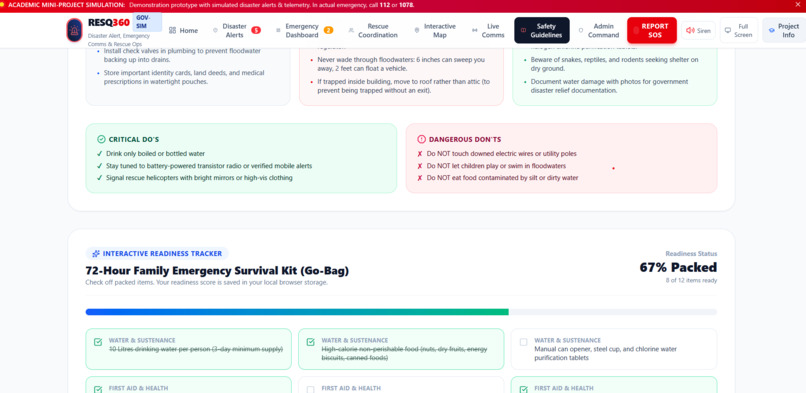Image resolution: width=806 pixels, height=393 pixels.
Task: Click the '67% Packed' readiness value
Action: click(x=678, y=268)
